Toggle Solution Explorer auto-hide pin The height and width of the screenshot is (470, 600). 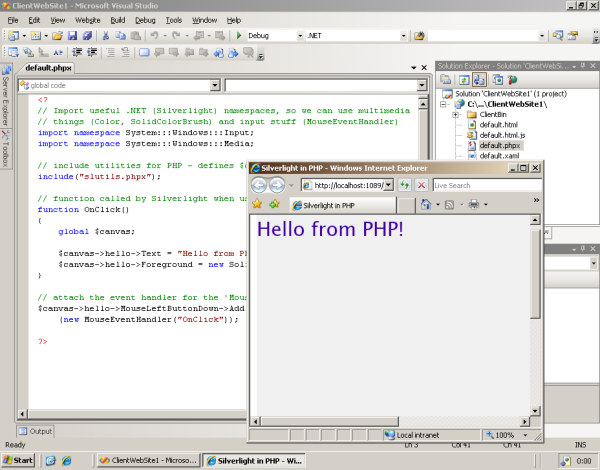pos(583,66)
